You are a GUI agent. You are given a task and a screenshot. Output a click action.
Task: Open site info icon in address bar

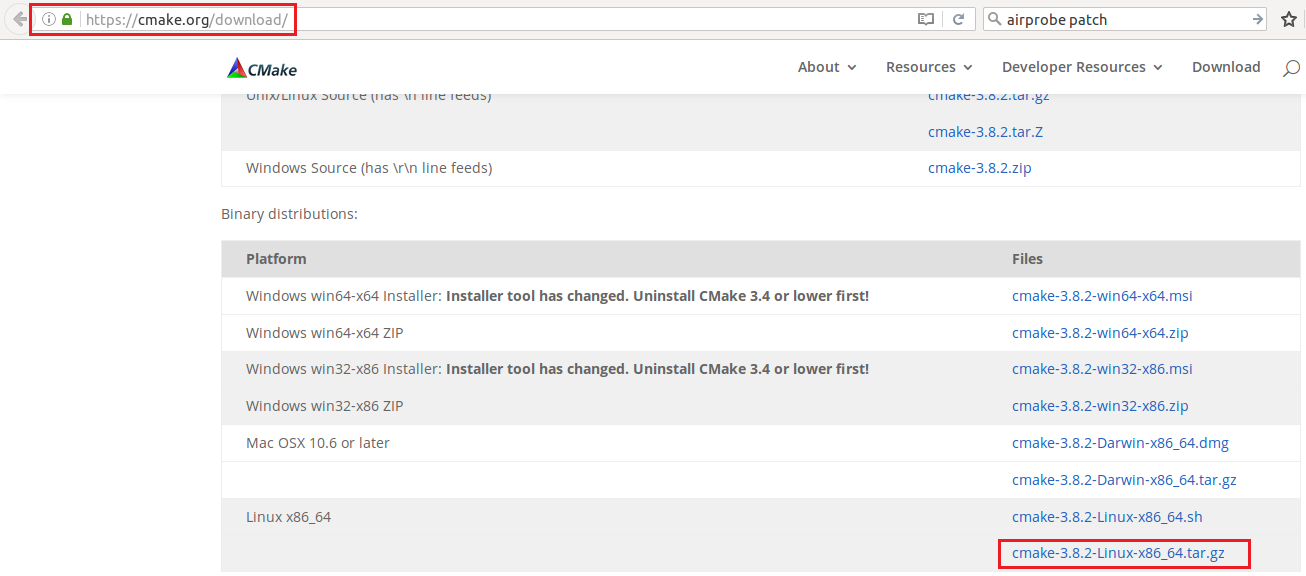tap(48, 19)
